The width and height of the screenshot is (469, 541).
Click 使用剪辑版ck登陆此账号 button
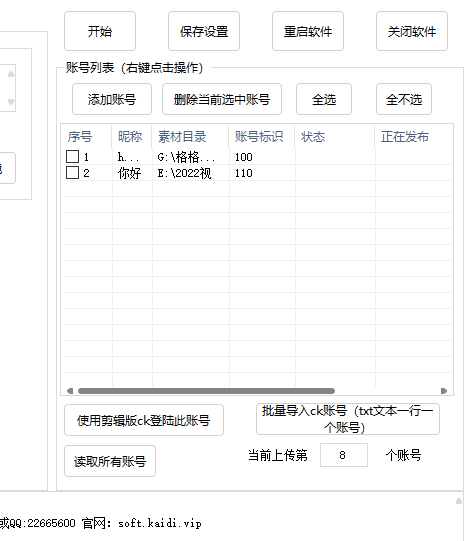144,420
